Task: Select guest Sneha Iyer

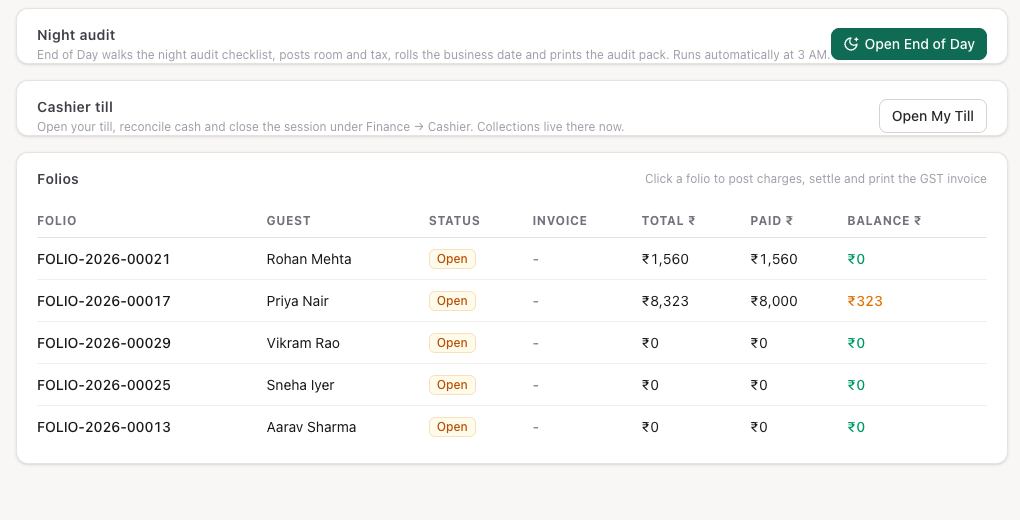Action: [301, 385]
